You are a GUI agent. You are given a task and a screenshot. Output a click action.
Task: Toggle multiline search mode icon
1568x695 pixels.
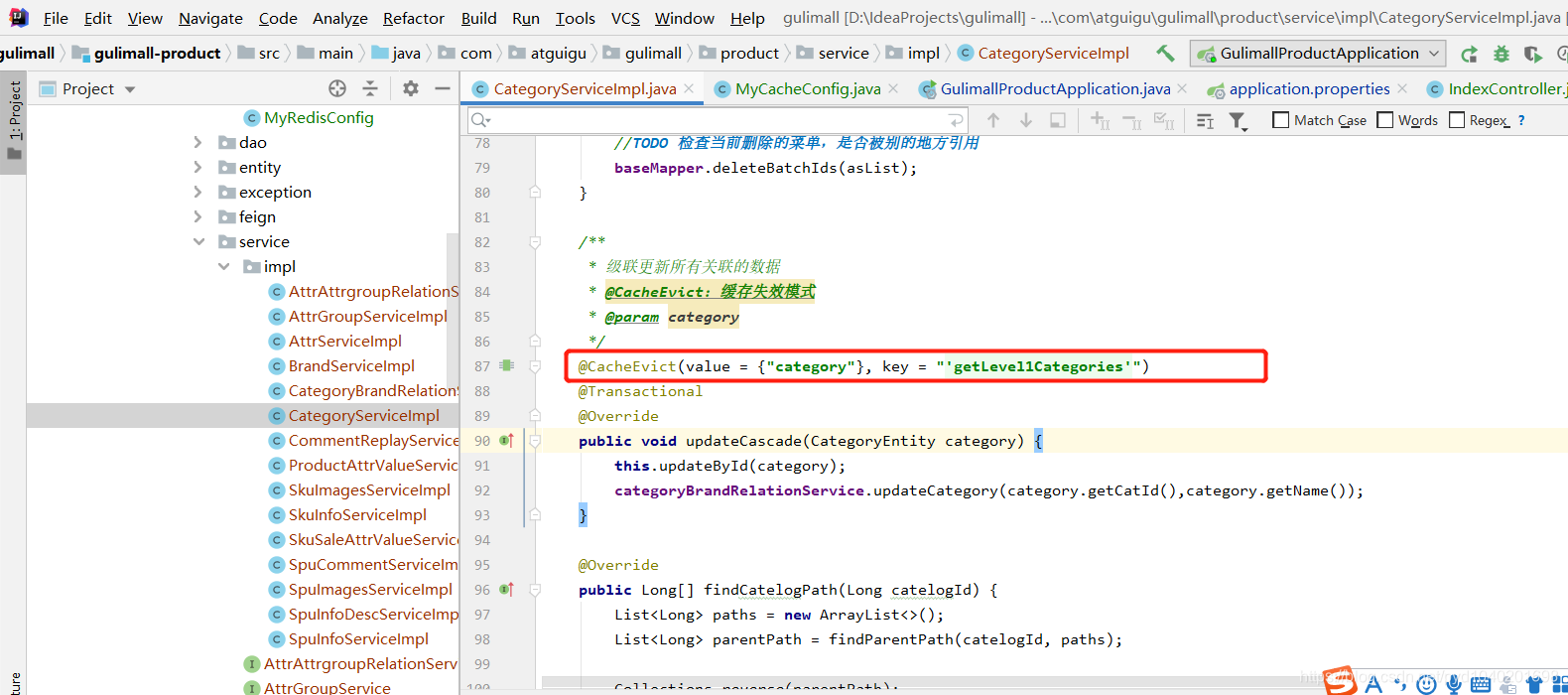tap(1205, 121)
